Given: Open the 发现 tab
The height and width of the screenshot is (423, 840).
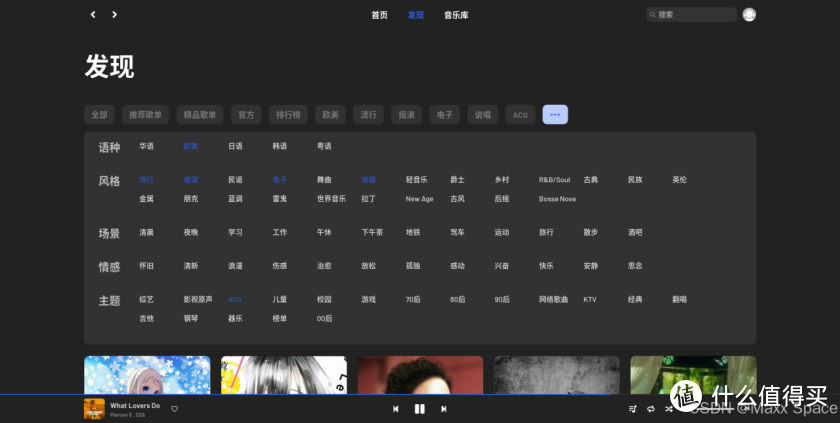Looking at the screenshot, I should coord(416,15).
